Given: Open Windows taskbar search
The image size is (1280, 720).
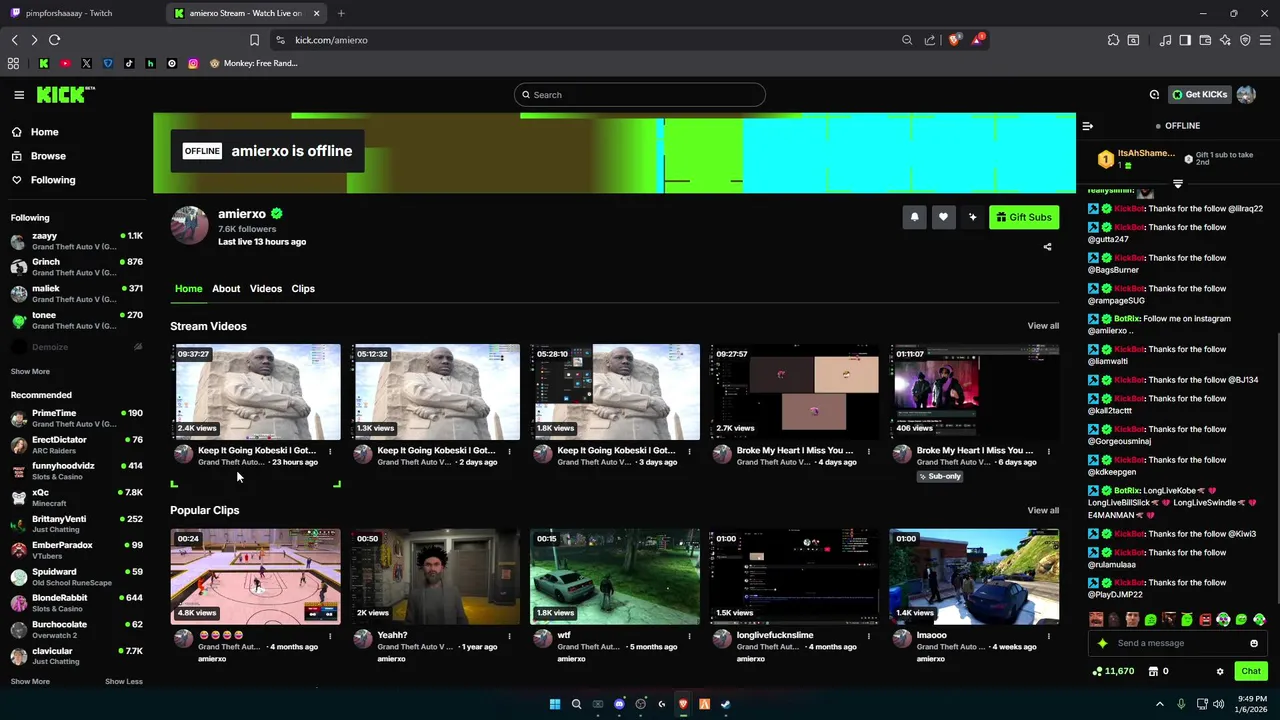Looking at the screenshot, I should (x=576, y=704).
